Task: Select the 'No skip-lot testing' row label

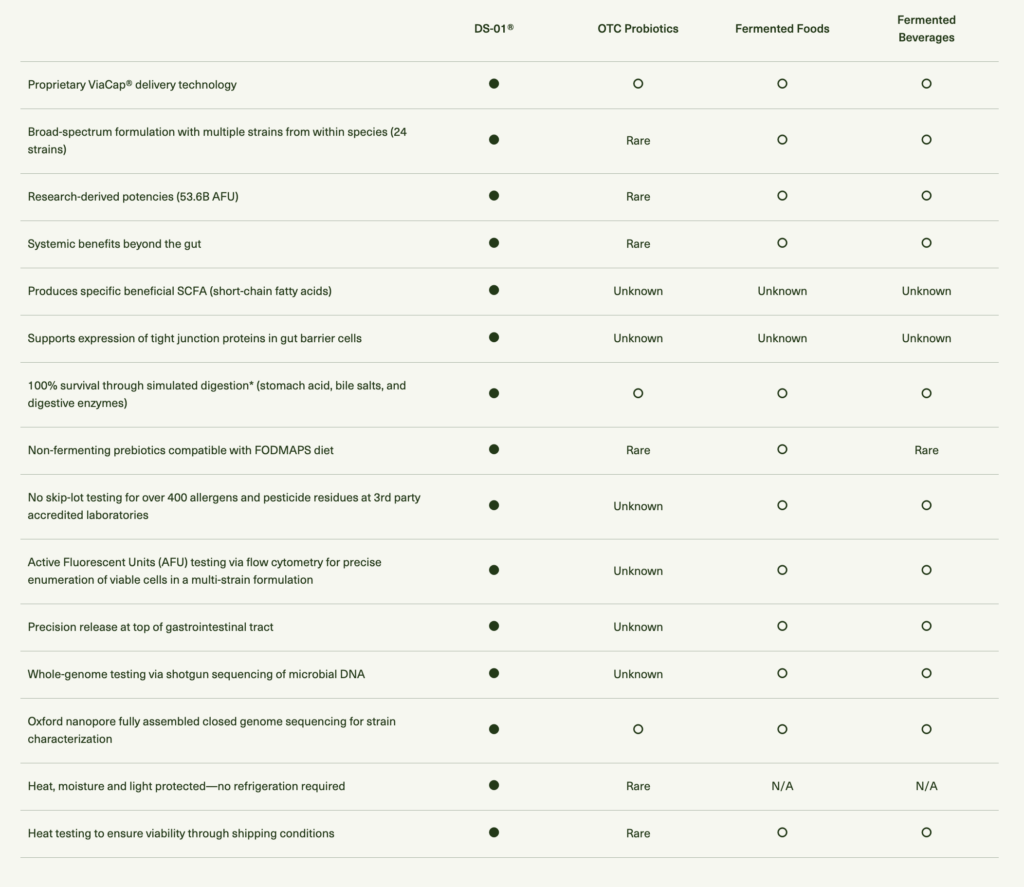Action: [x=224, y=506]
